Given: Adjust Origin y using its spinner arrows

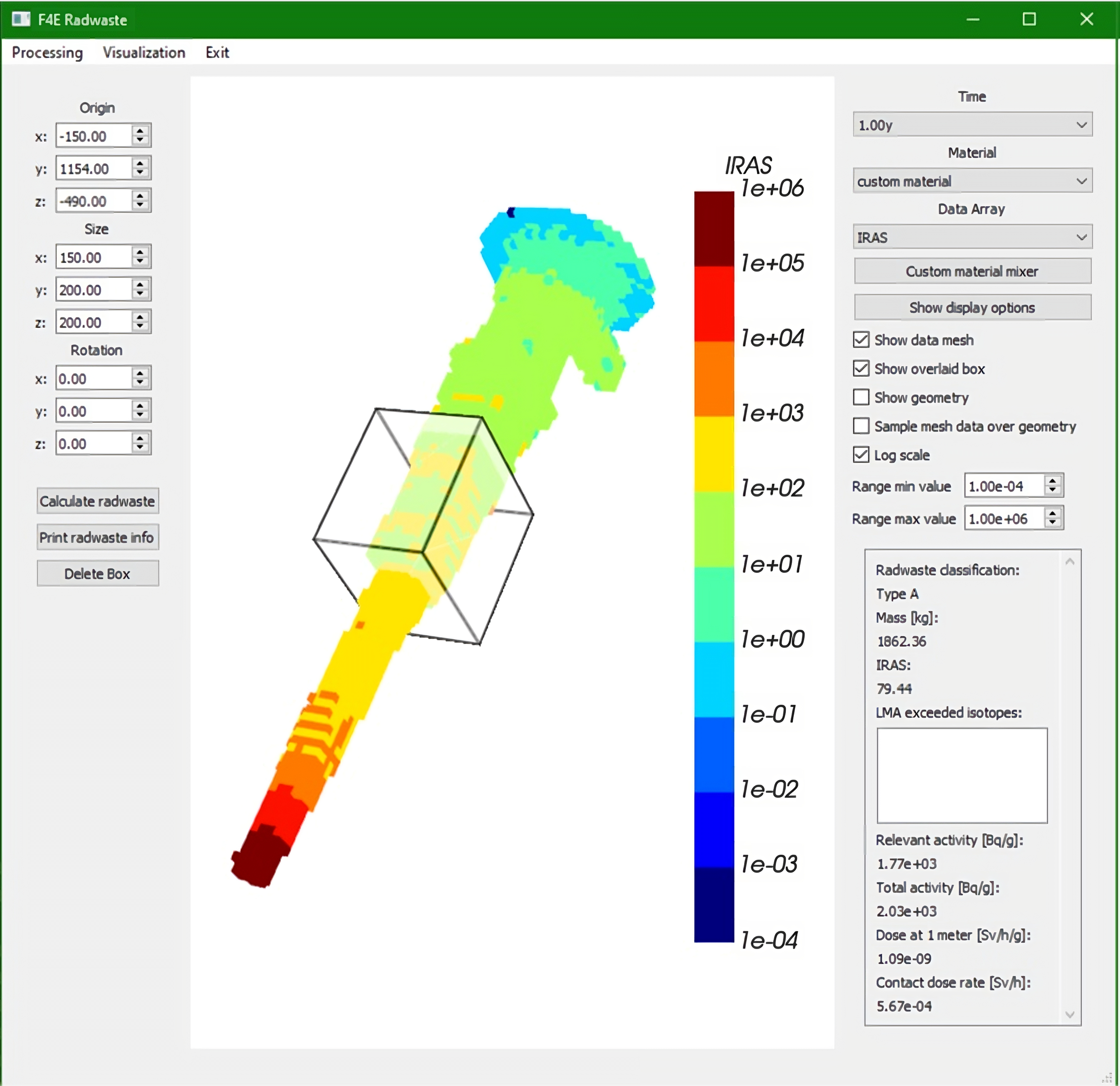Looking at the screenshot, I should click(x=141, y=168).
